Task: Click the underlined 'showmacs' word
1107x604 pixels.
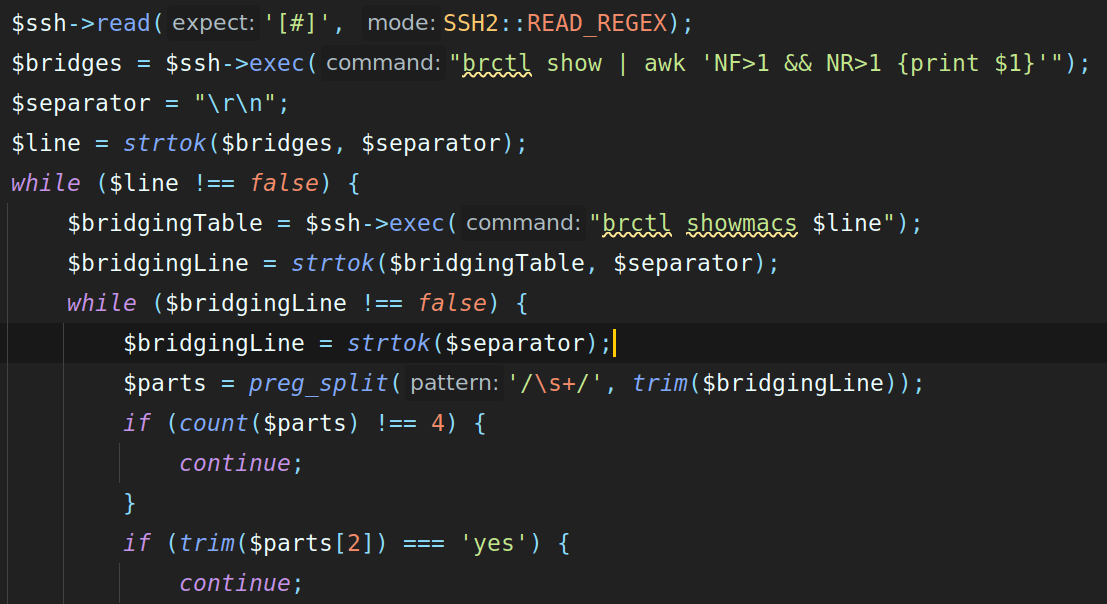Action: [x=741, y=224]
